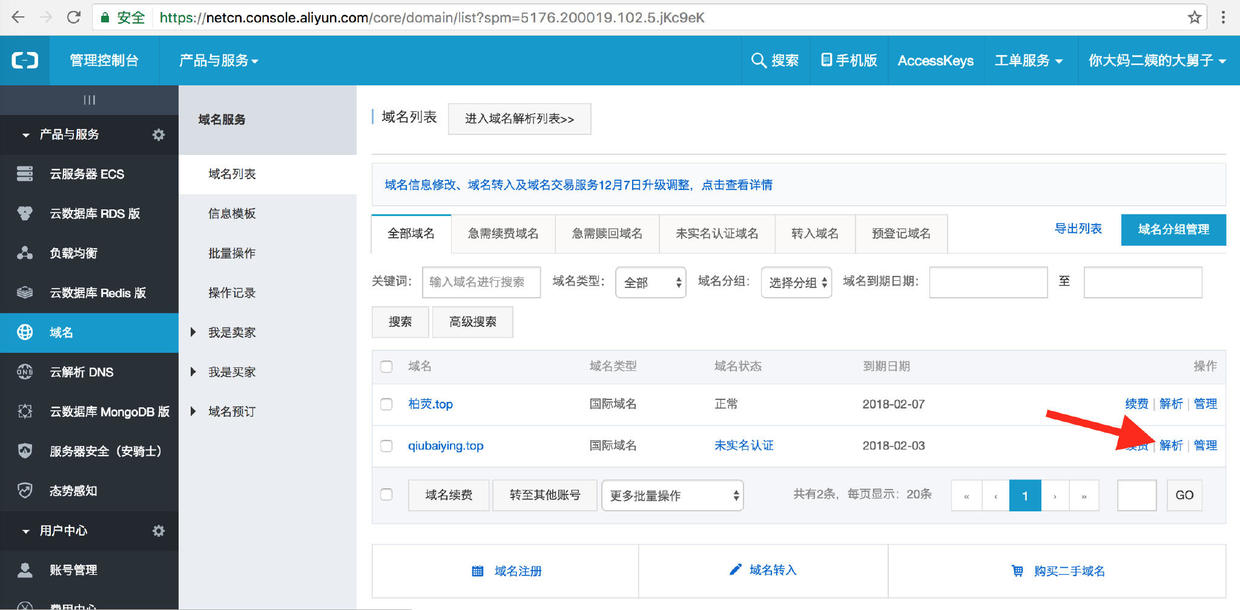Open 态势感知 shield icon
The height and width of the screenshot is (610, 1240).
pyautogui.click(x=25, y=491)
